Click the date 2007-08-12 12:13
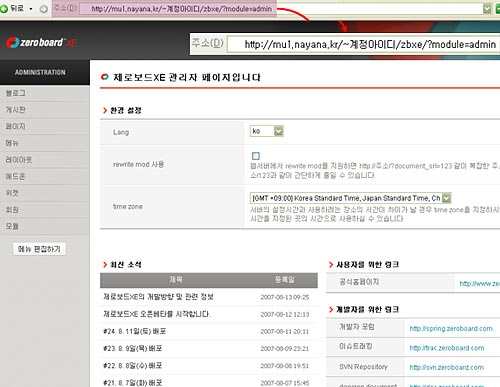The height and width of the screenshot is (387, 500). point(285,314)
